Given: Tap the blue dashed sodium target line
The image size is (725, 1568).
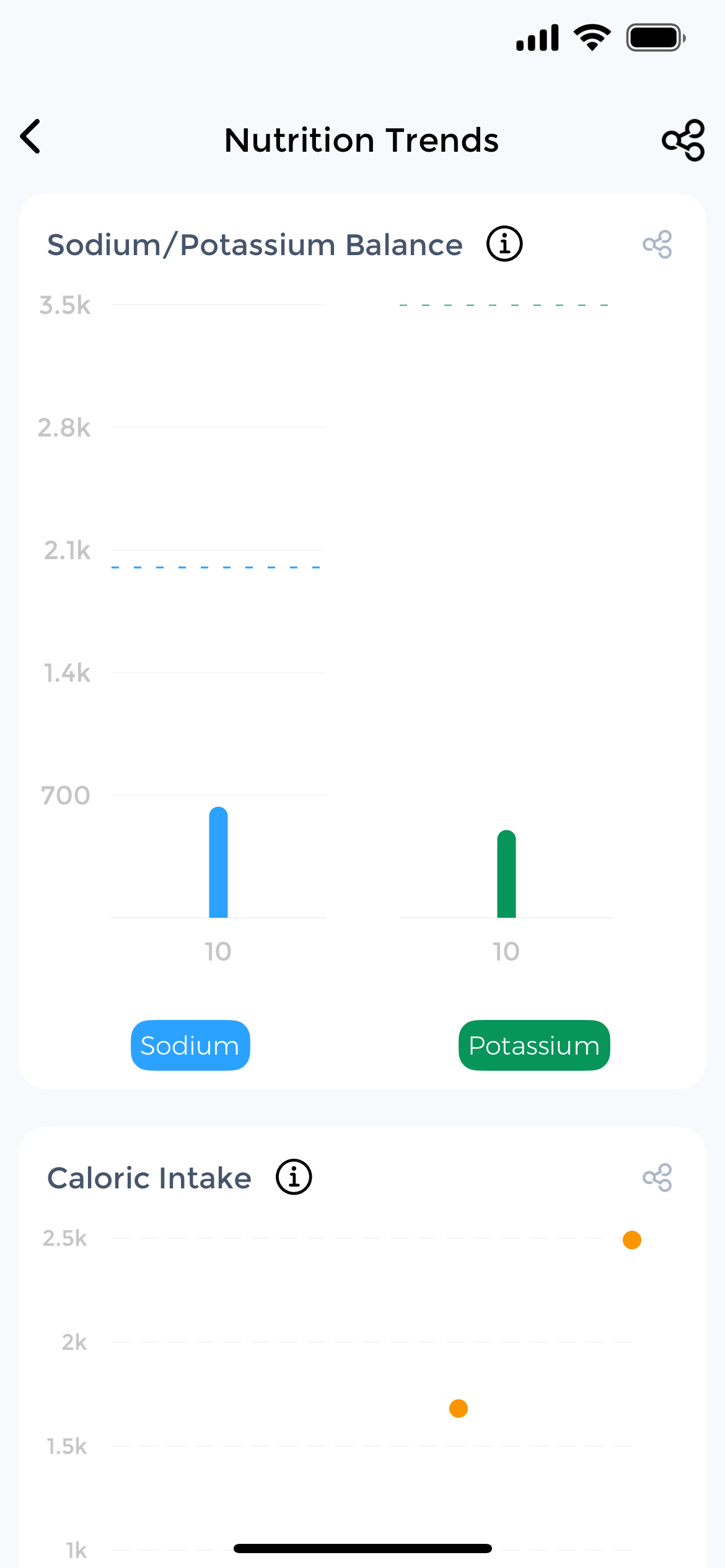Looking at the screenshot, I should point(217,567).
